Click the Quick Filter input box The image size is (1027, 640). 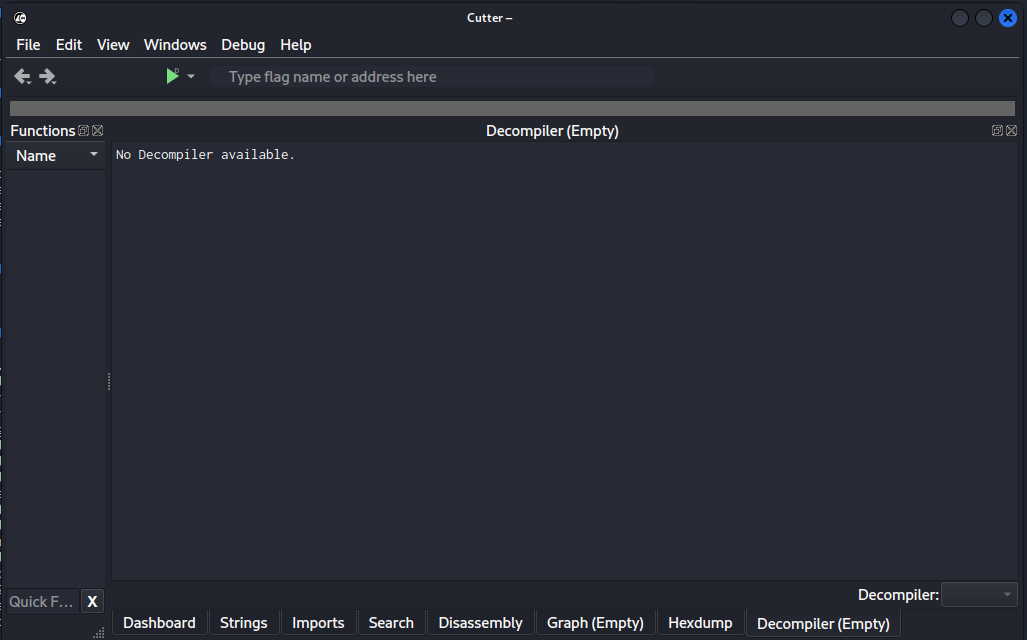tap(41, 601)
